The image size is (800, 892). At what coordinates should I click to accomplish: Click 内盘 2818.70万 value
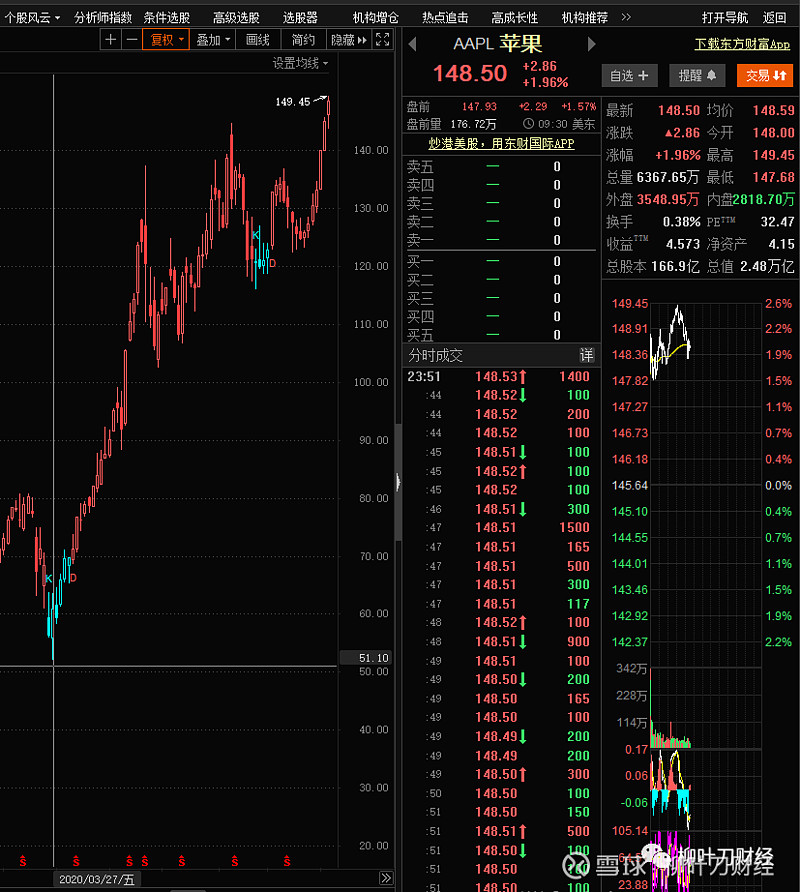764,200
